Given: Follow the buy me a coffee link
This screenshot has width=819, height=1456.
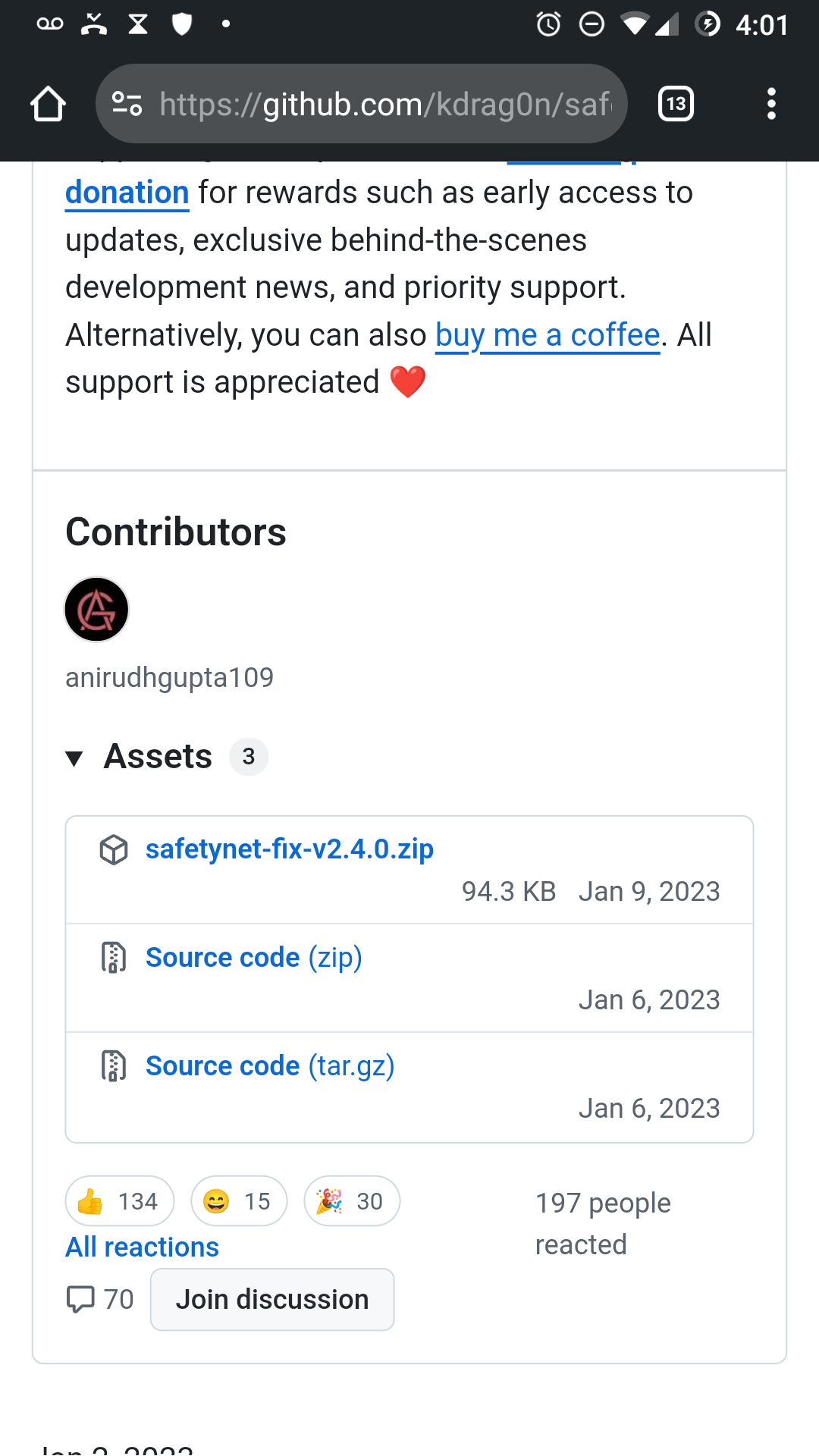Looking at the screenshot, I should 548,335.
